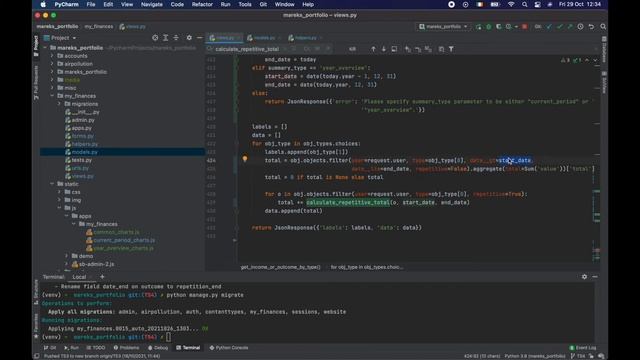Switch to the models.py editor tab
Image resolution: width=640 pixels, height=360 pixels.
(x=264, y=38)
